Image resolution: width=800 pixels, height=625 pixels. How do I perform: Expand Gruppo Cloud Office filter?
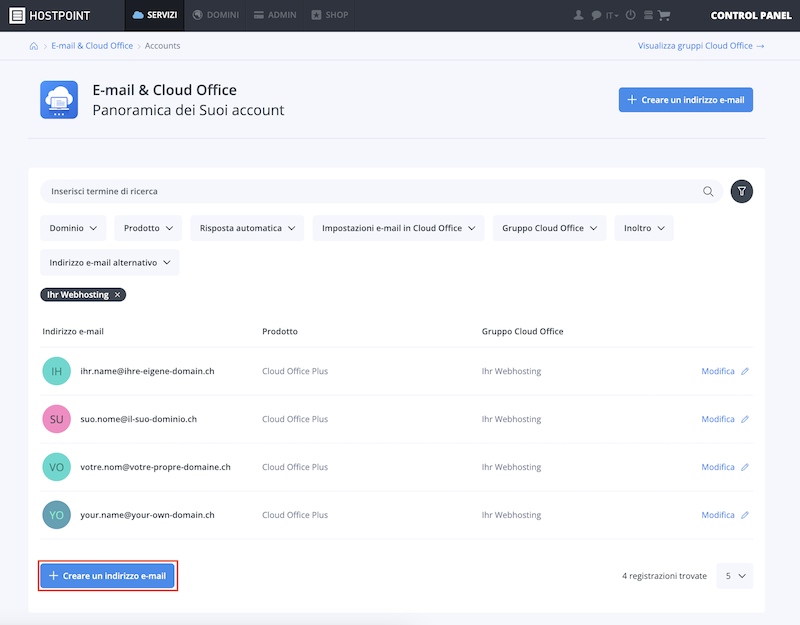pyautogui.click(x=549, y=228)
